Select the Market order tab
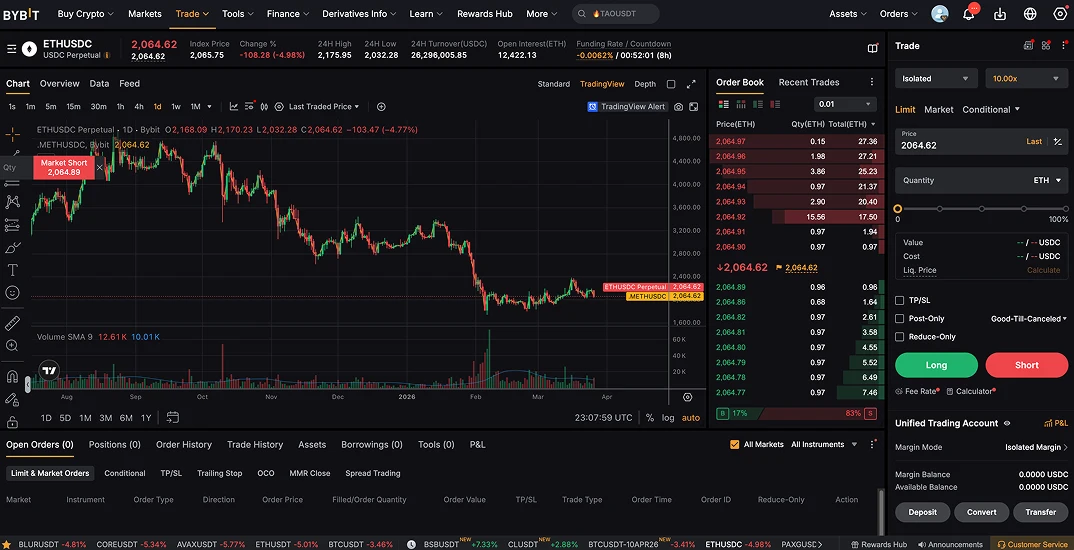 [x=938, y=110]
